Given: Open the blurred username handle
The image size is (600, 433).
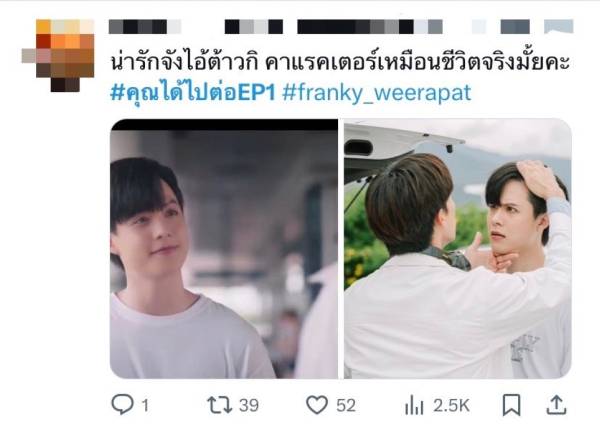Looking at the screenshot, I should tap(334, 27).
